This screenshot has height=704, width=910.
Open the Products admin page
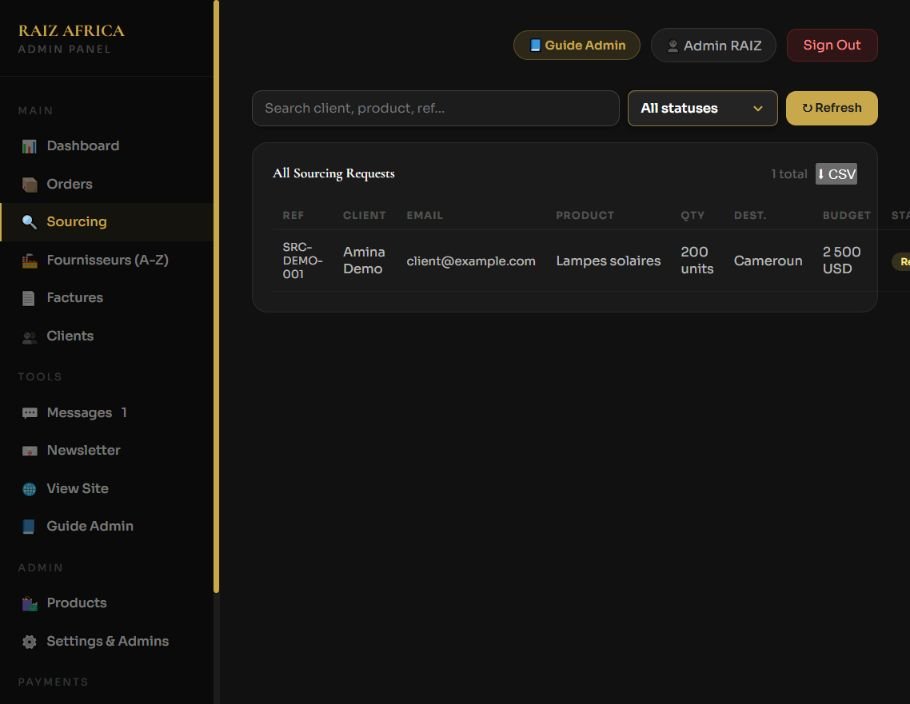[107, 603]
